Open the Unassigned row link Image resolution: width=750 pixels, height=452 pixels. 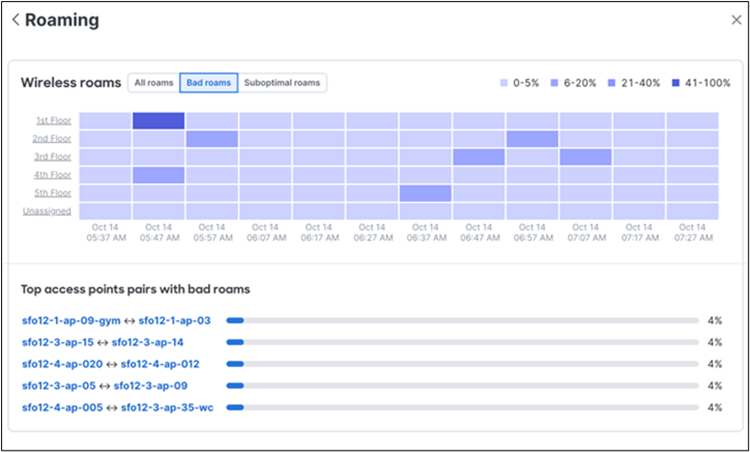(x=48, y=211)
